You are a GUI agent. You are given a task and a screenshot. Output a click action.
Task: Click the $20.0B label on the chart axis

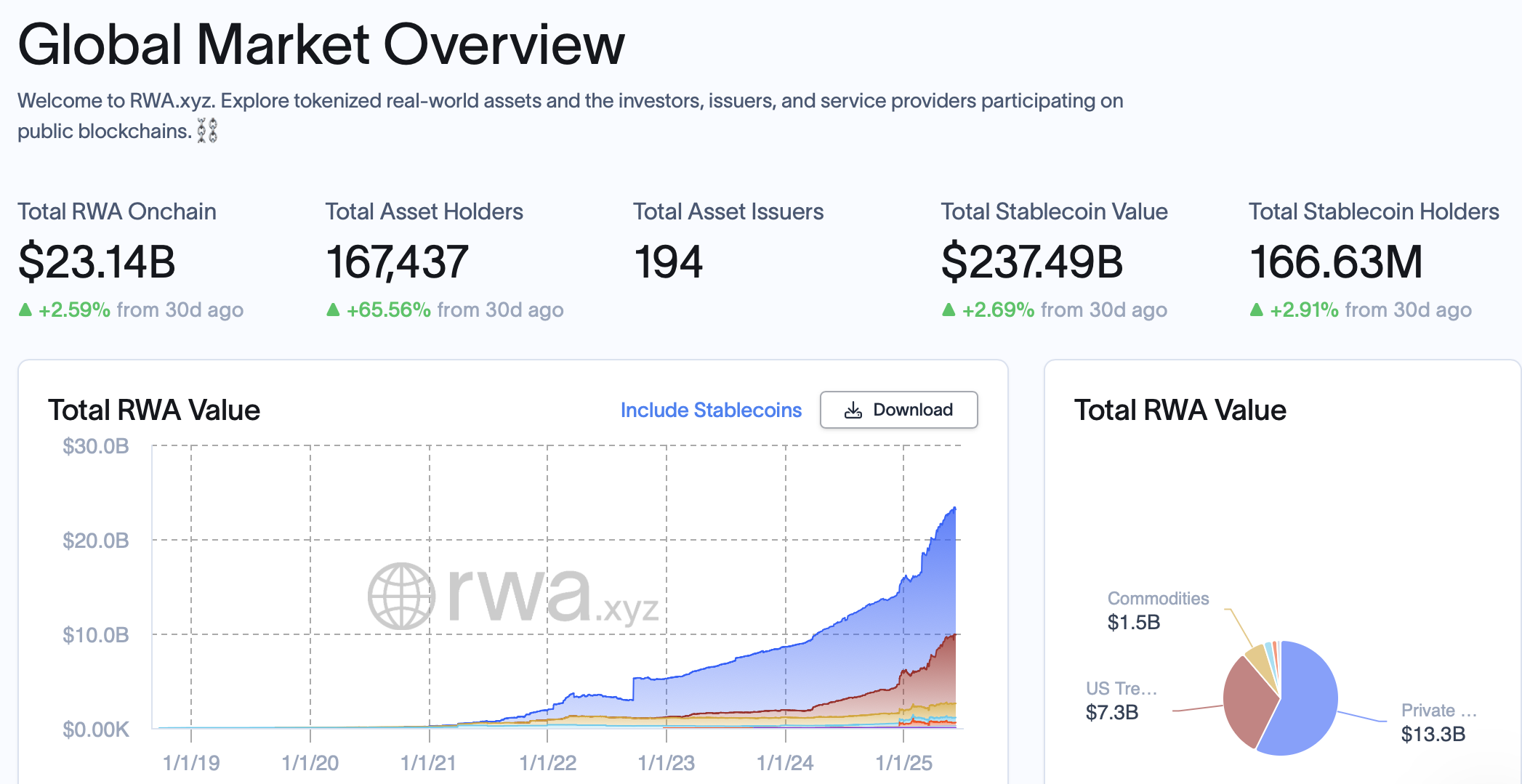tap(95, 541)
